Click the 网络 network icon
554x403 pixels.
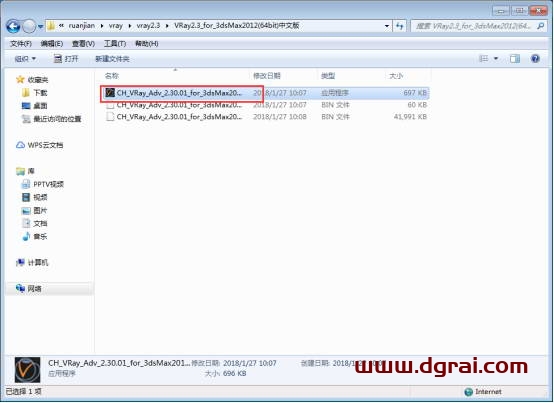[20, 289]
